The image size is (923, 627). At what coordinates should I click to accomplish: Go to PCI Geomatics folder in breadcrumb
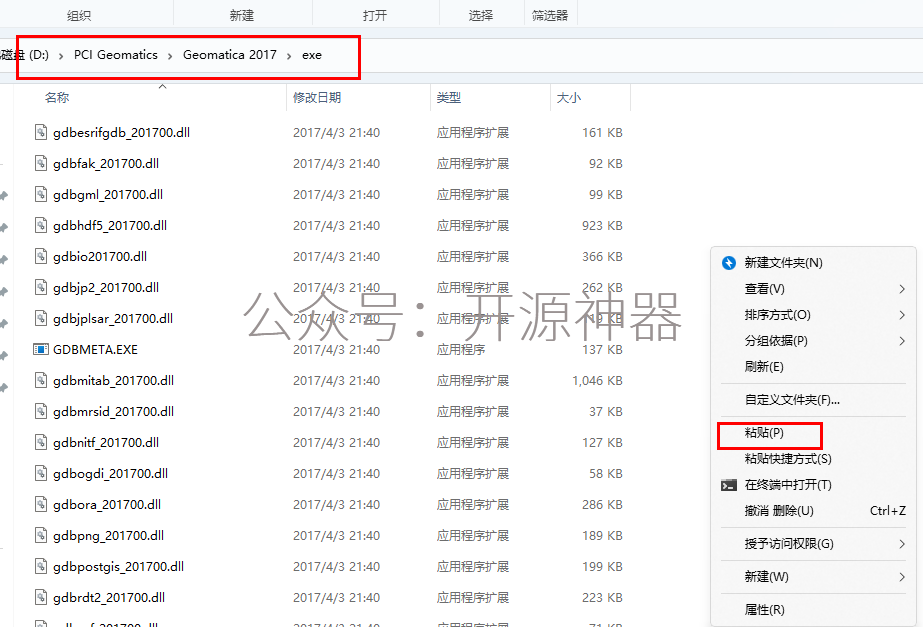pyautogui.click(x=116, y=55)
